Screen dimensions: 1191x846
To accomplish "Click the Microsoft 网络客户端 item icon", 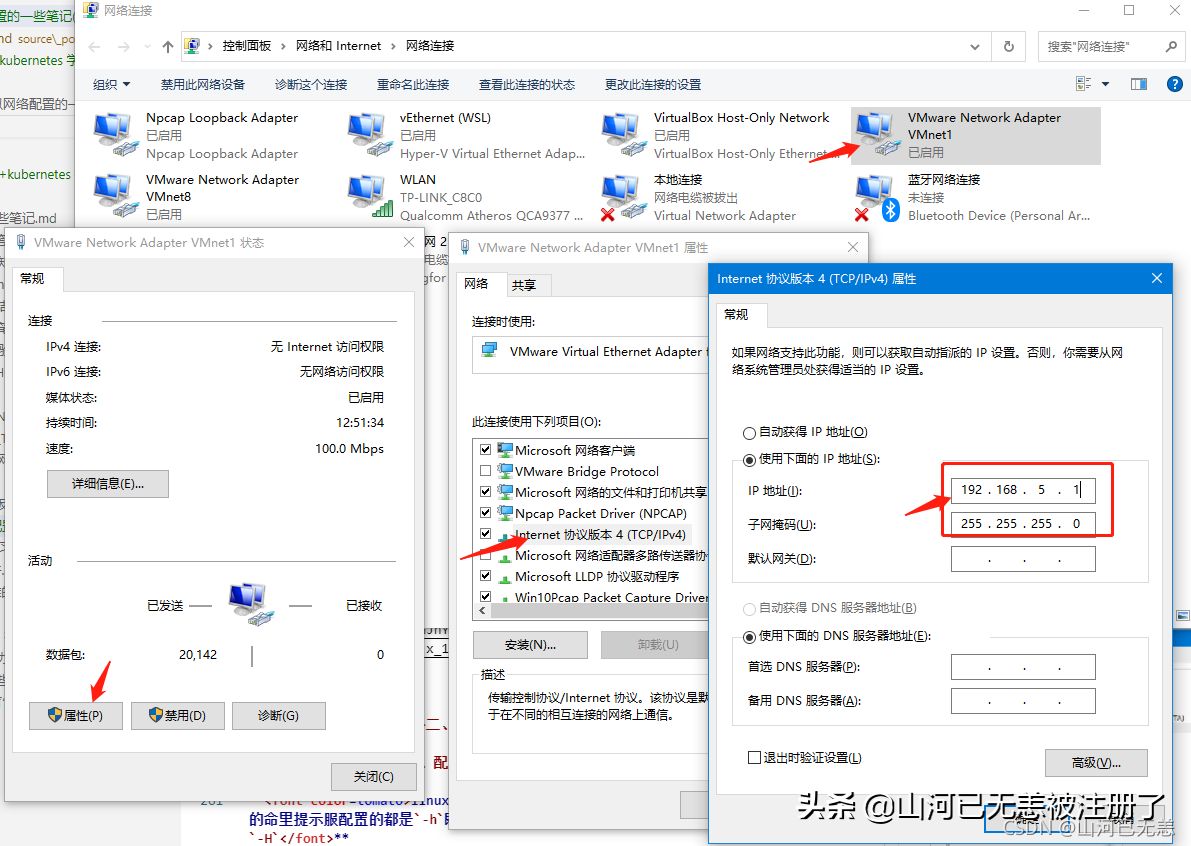I will (504, 450).
